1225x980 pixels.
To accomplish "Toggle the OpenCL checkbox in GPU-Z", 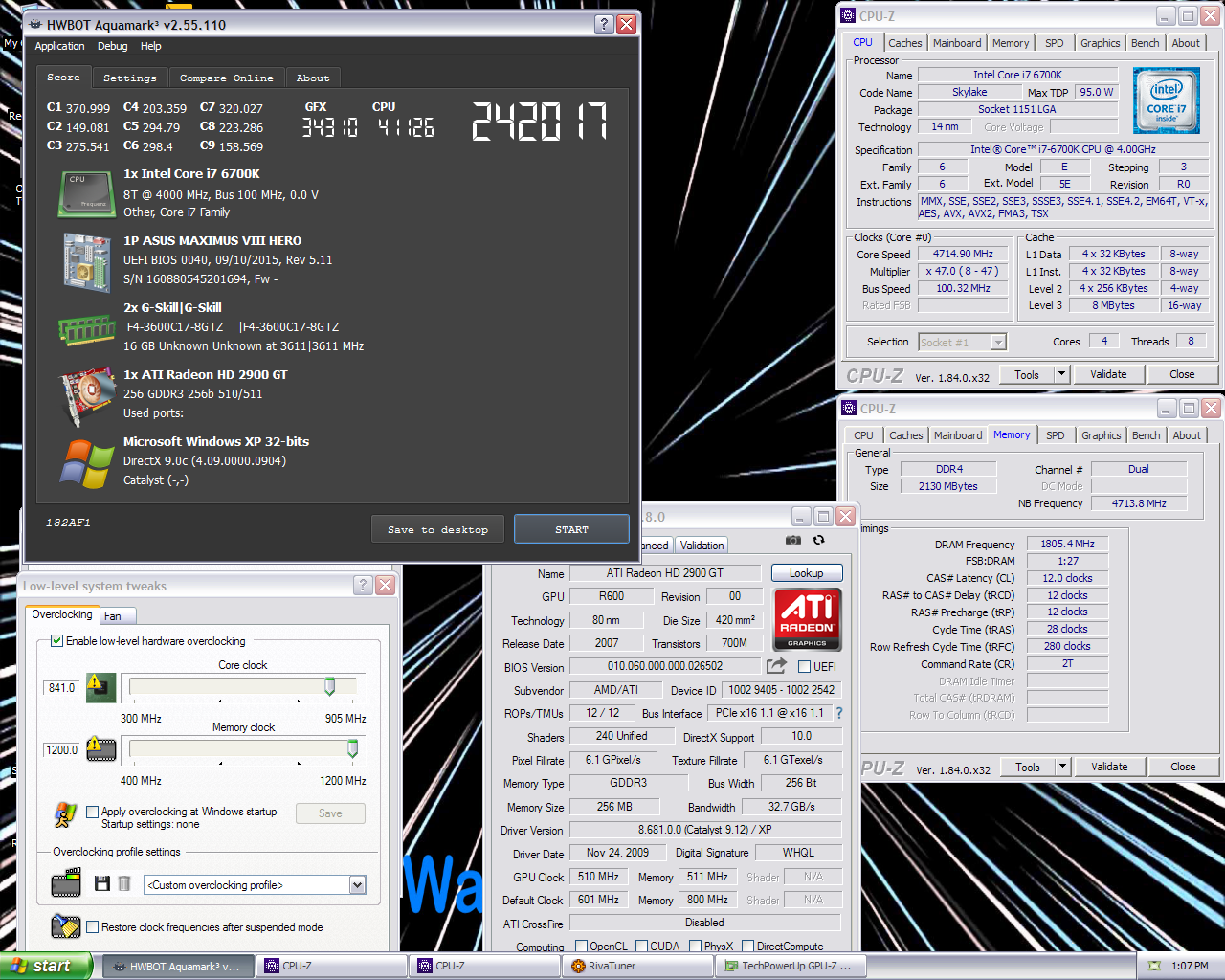I will click(x=581, y=947).
